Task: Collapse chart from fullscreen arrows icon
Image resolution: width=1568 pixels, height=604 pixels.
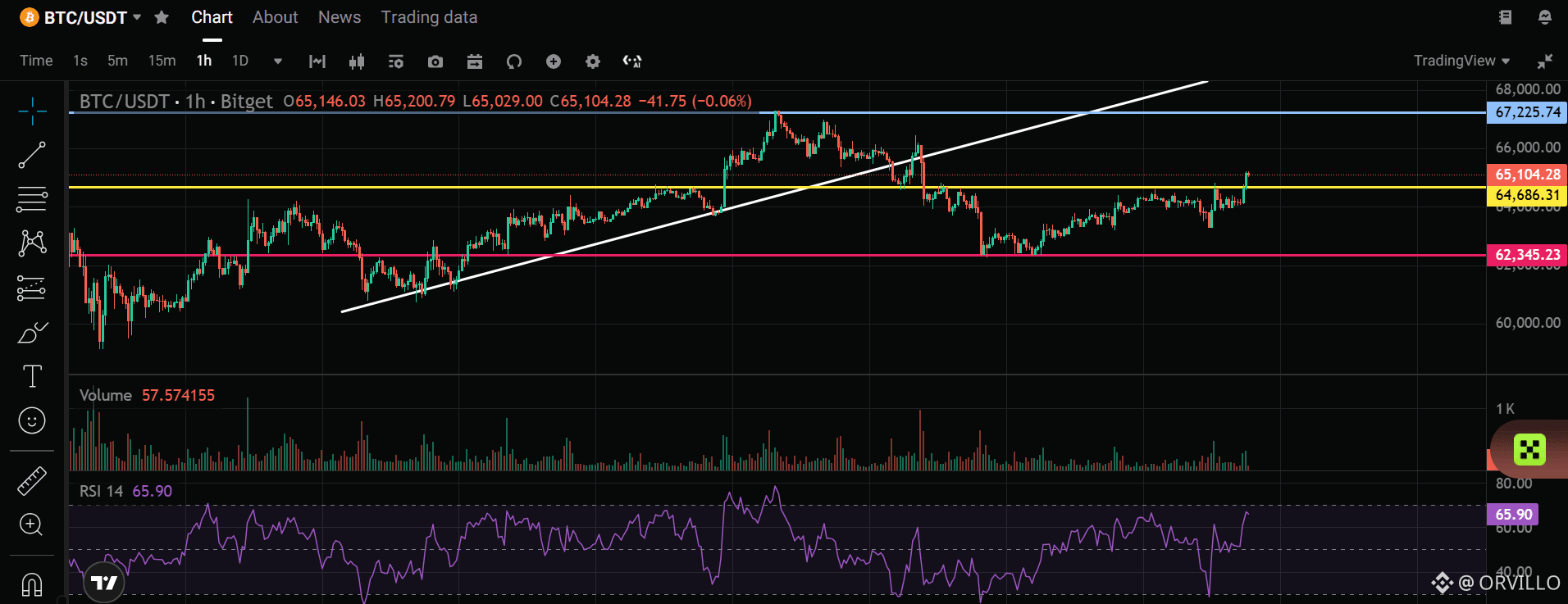Action: [1545, 61]
